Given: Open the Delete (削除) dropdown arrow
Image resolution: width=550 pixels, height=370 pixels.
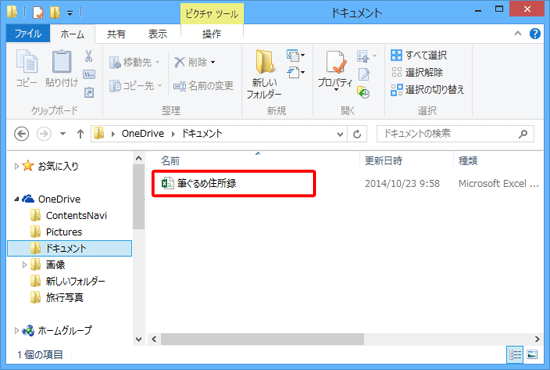Looking at the screenshot, I should tap(213, 62).
